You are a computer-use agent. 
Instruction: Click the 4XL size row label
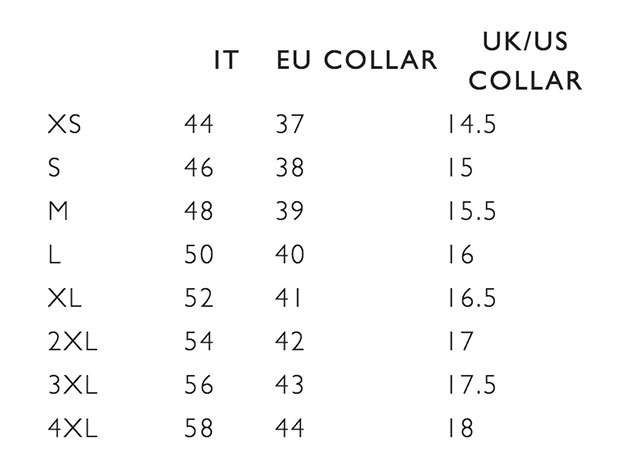pos(74,428)
